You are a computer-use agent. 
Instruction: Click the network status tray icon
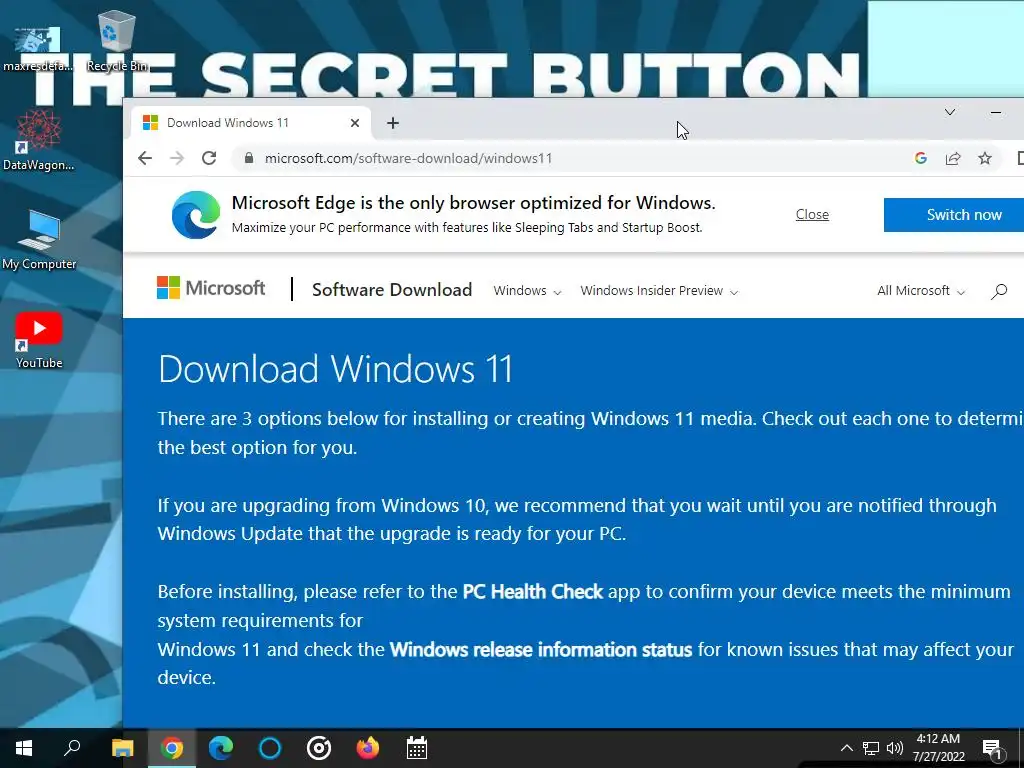click(x=871, y=748)
